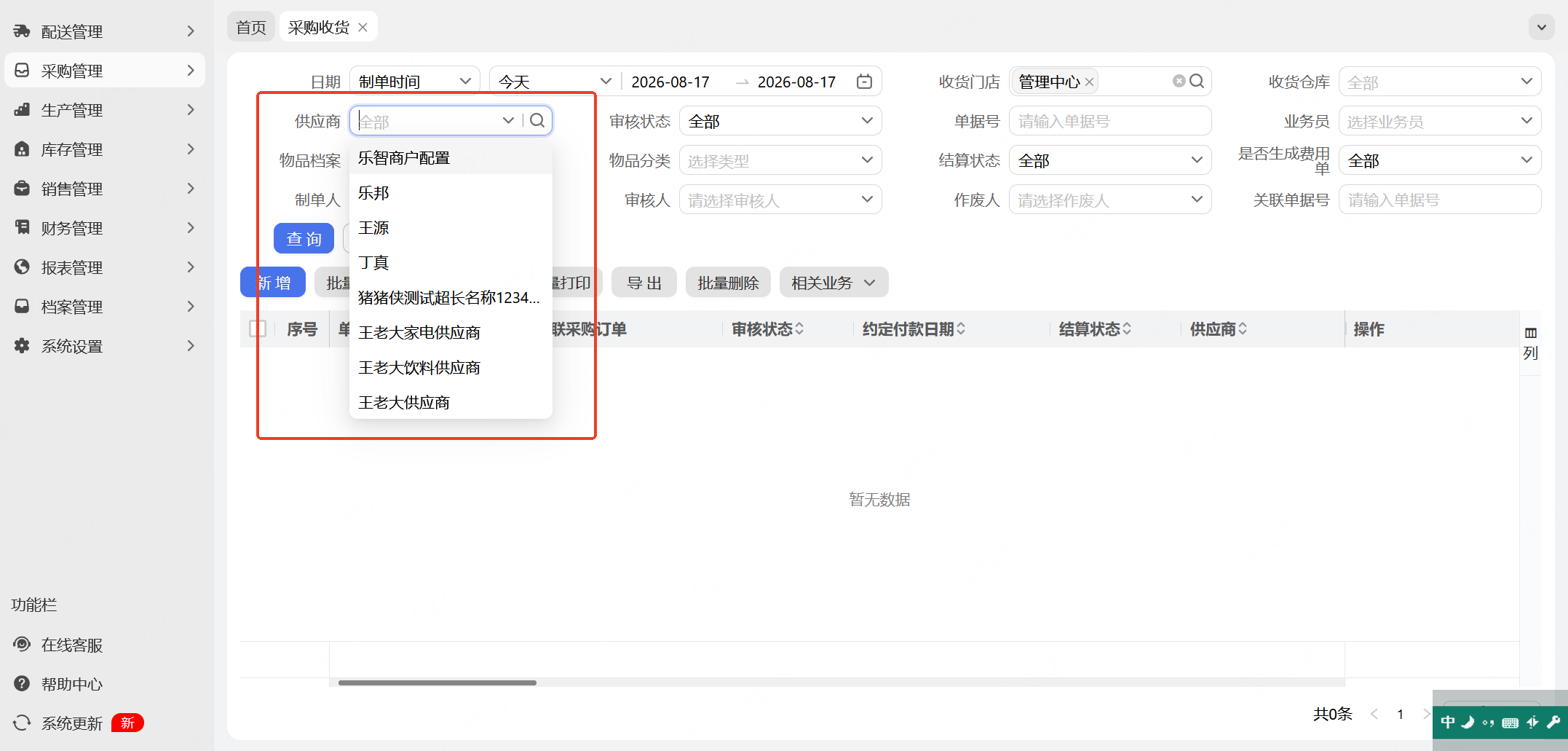This screenshot has width=1568, height=751.
Task: Open the 制单时间 date type dropdown
Action: pos(414,82)
